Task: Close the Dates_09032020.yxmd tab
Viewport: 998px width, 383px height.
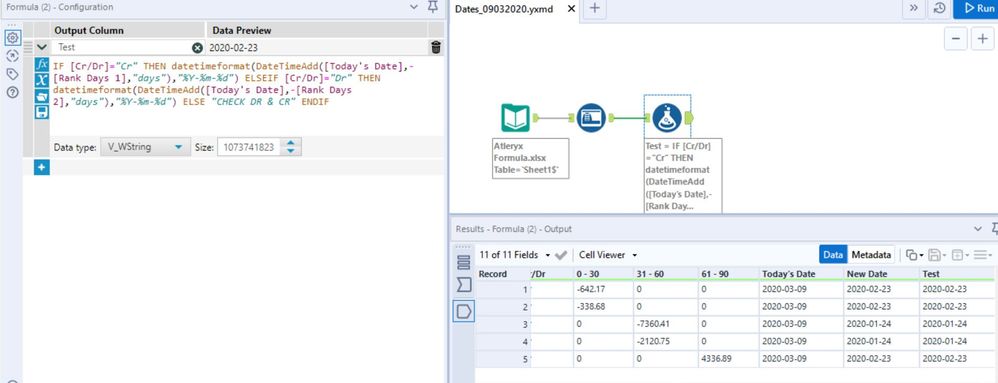Action: [x=571, y=8]
